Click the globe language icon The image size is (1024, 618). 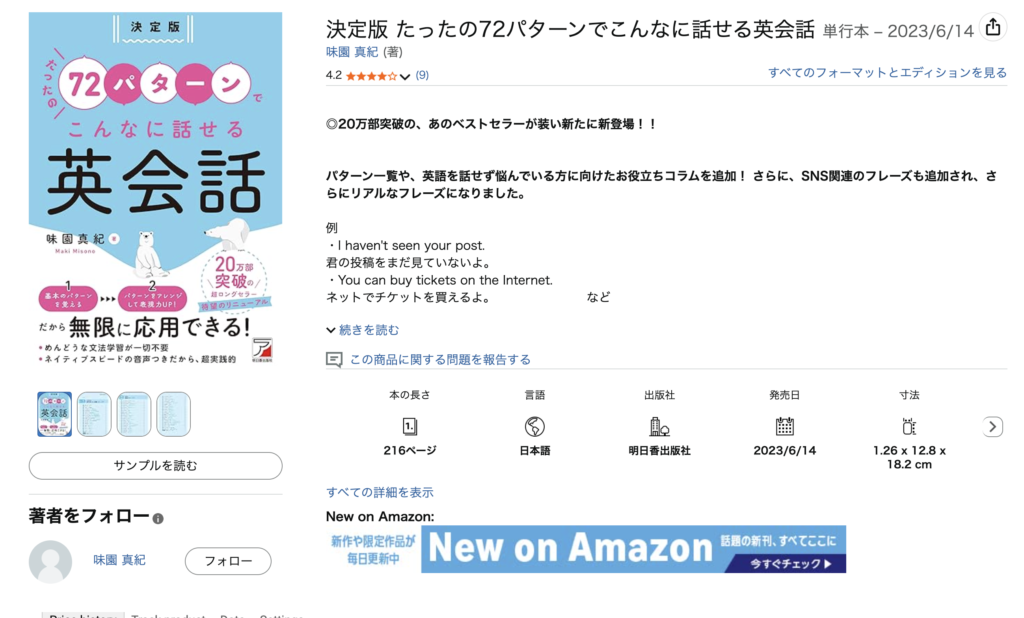[534, 427]
